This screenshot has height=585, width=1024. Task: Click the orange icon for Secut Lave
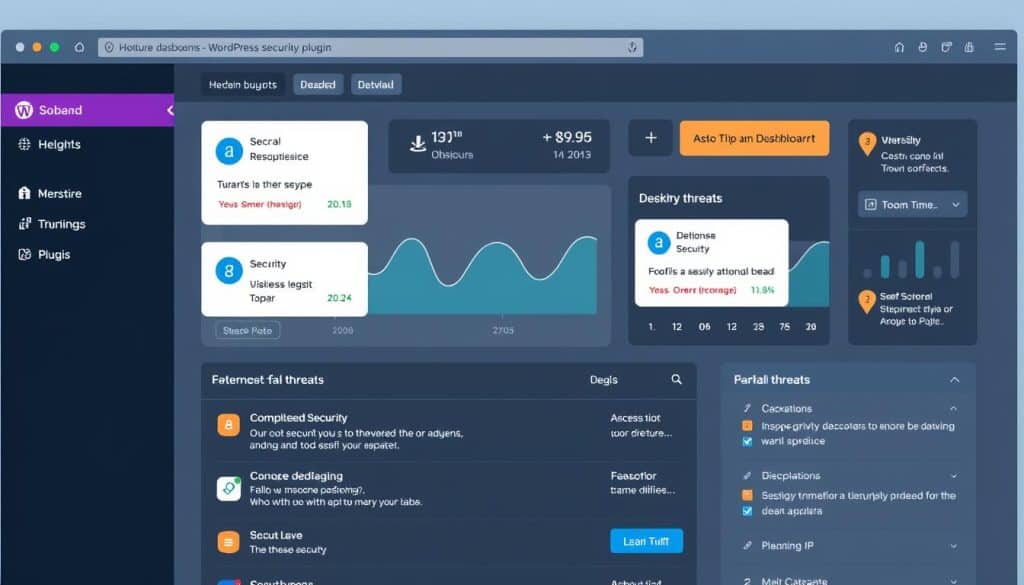(x=229, y=541)
